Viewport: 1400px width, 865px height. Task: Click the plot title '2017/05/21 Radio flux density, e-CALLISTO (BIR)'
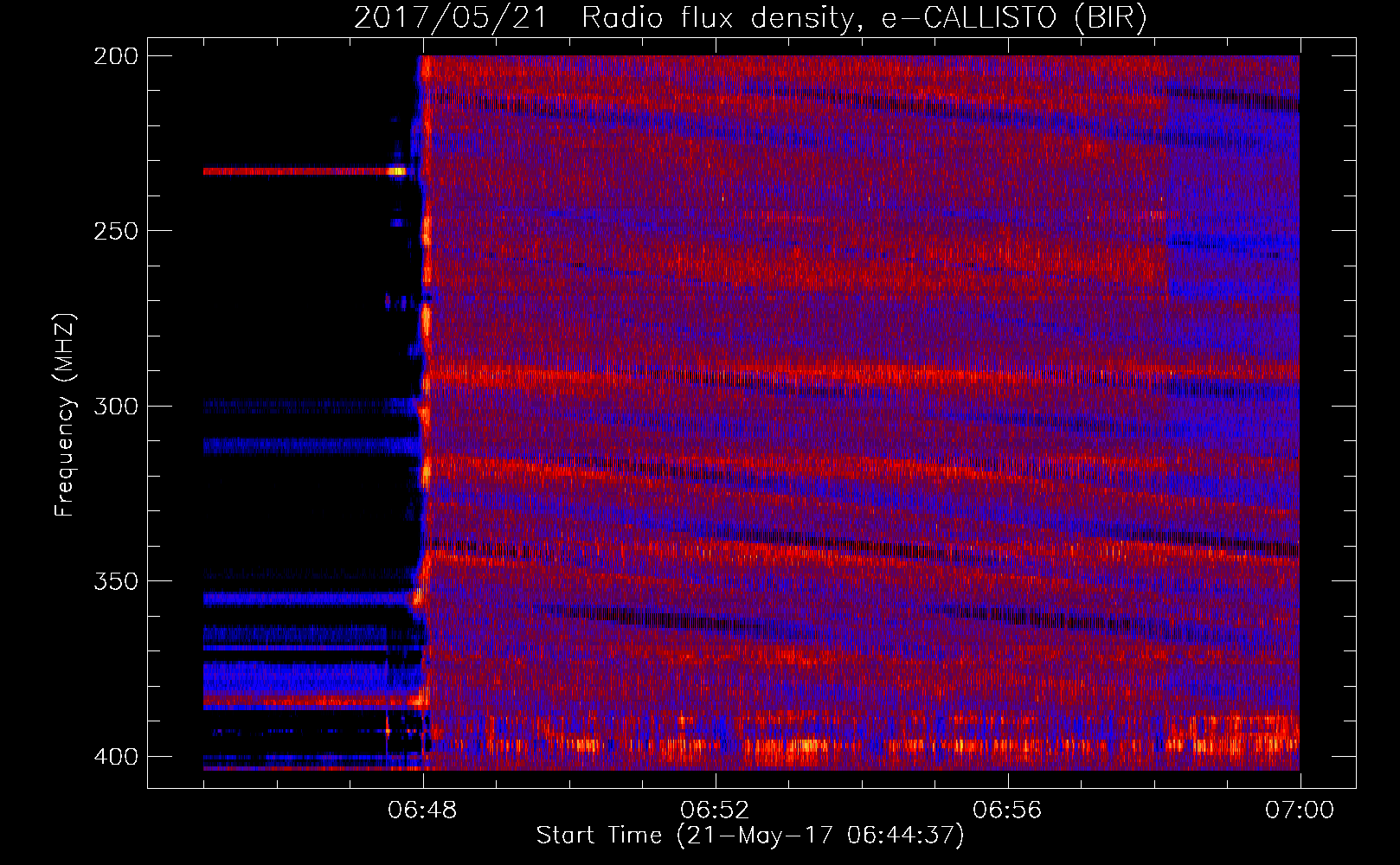click(x=750, y=17)
